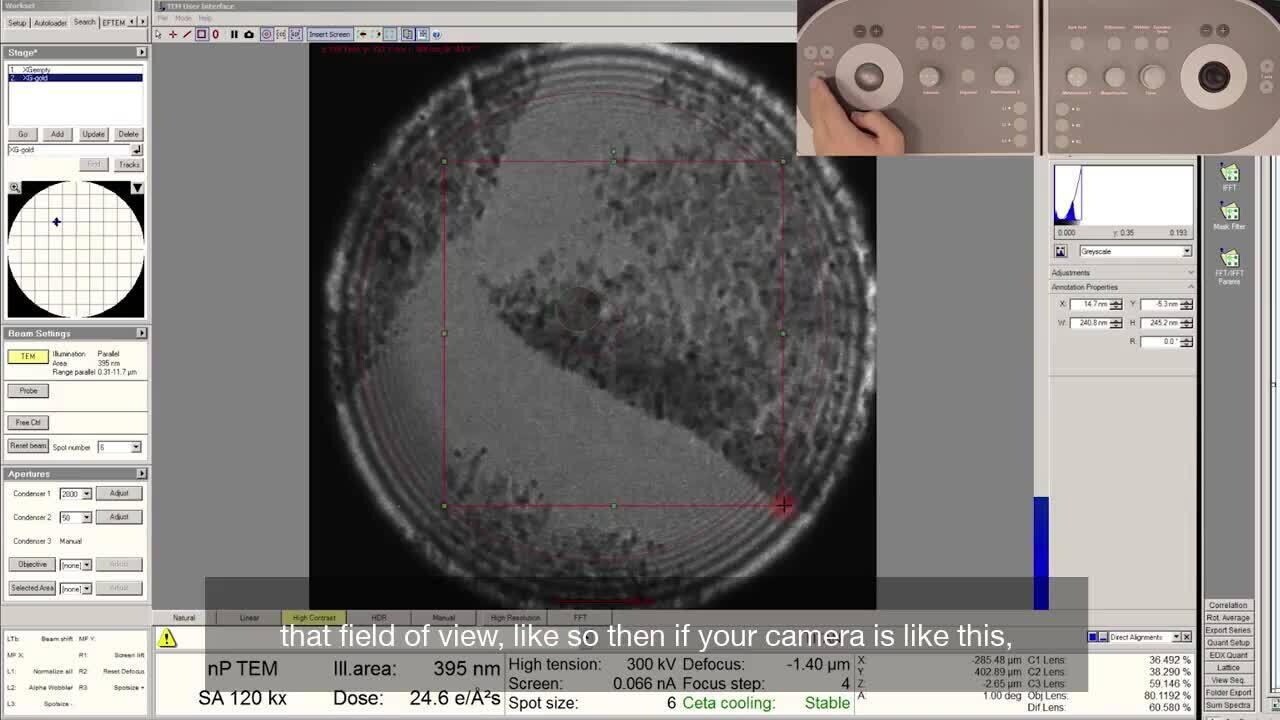Toggle the yellow TEM mode button
Viewport: 1280px width, 720px height.
28,357
